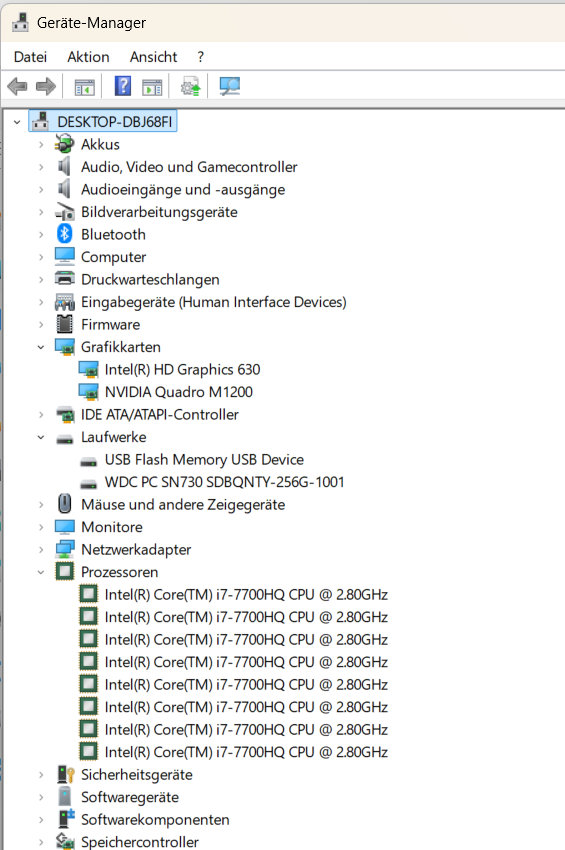Select the Bildverarbeitungsgeräte label
Image resolution: width=565 pixels, height=850 pixels.
click(x=159, y=212)
